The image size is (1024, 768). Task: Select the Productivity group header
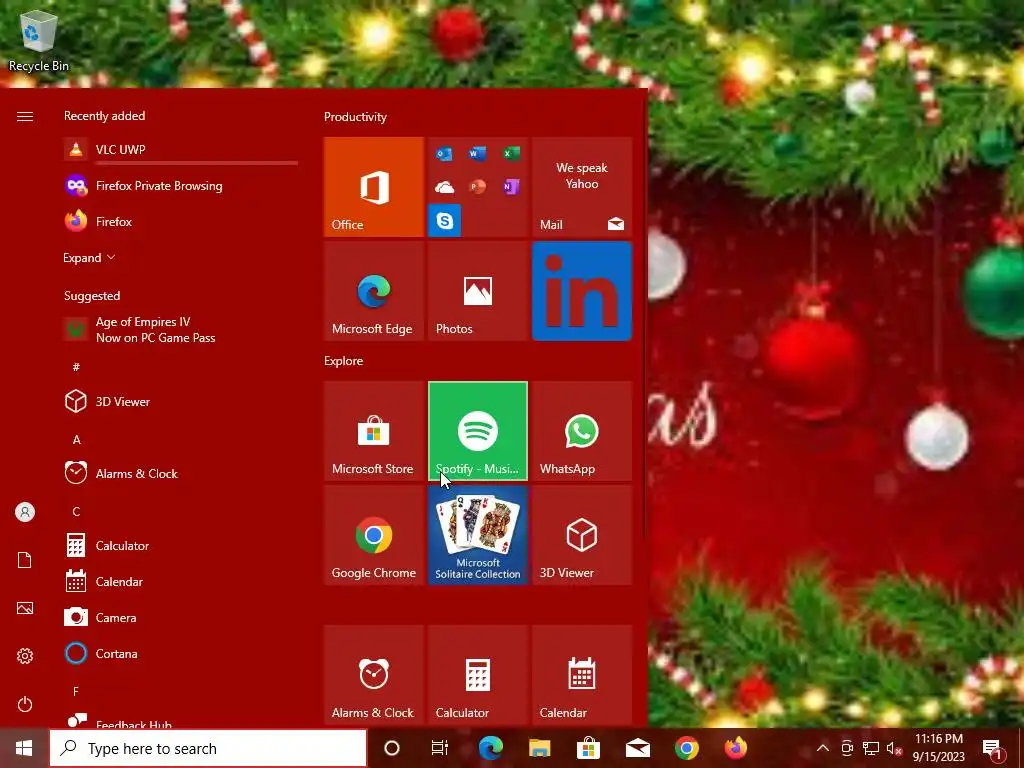point(355,117)
